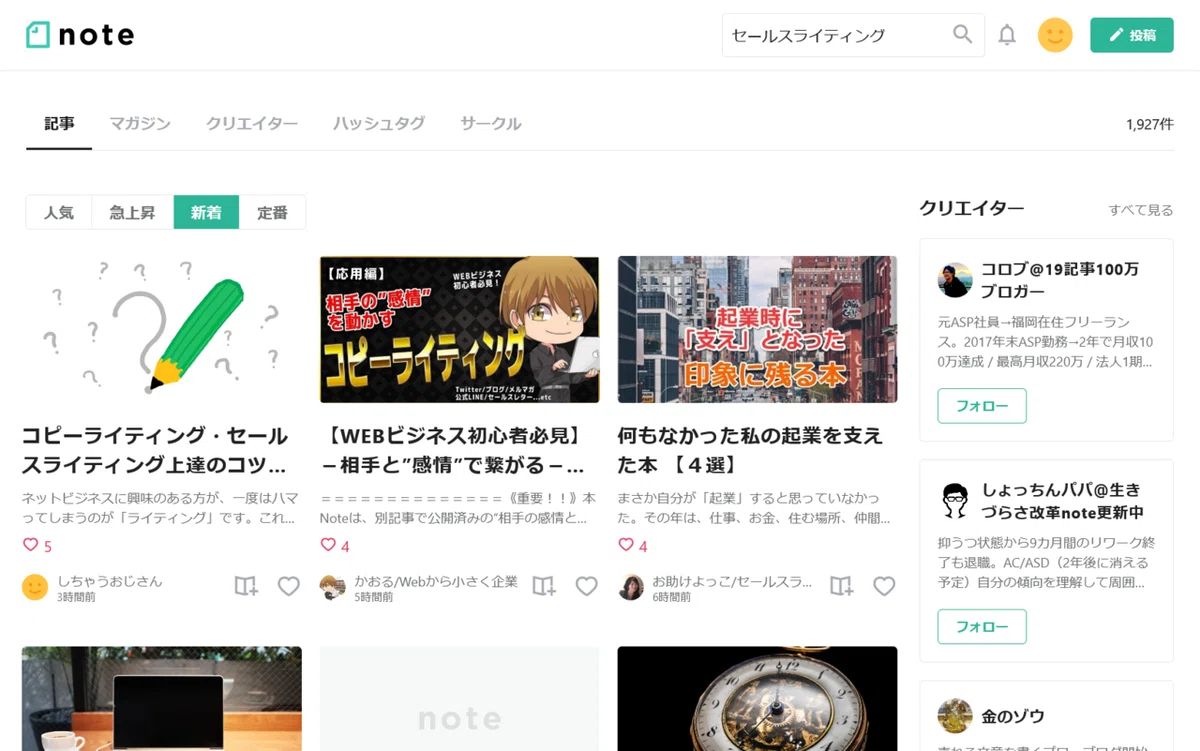Switch to the マガジン tab
This screenshot has width=1200, height=751.
(x=140, y=124)
